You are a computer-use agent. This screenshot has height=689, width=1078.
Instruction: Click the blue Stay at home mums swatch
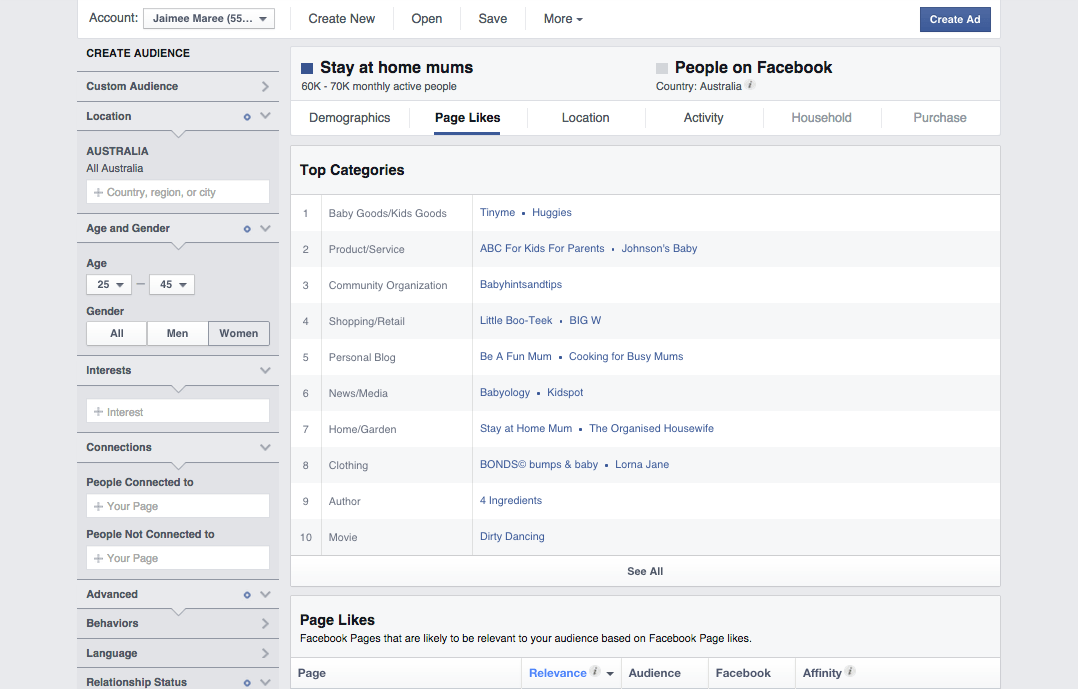click(x=307, y=68)
